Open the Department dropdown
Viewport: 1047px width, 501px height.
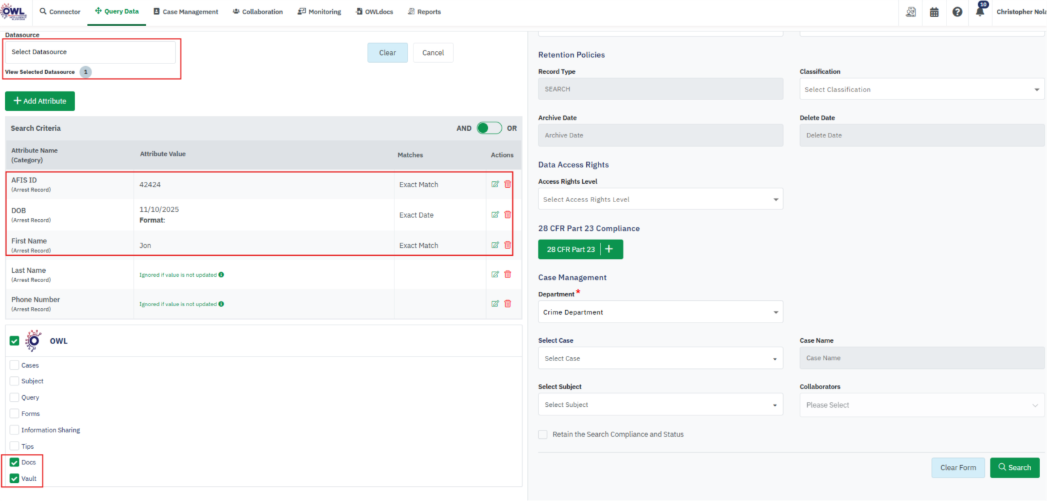(x=660, y=312)
